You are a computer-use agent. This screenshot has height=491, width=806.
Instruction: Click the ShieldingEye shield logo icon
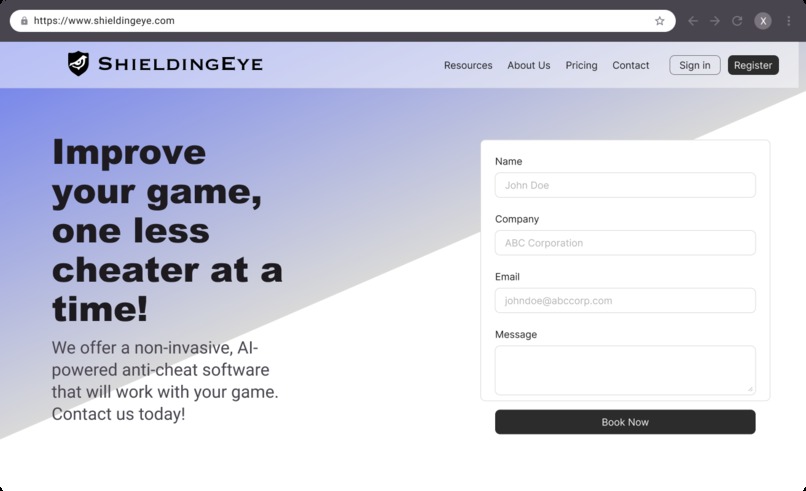point(78,64)
